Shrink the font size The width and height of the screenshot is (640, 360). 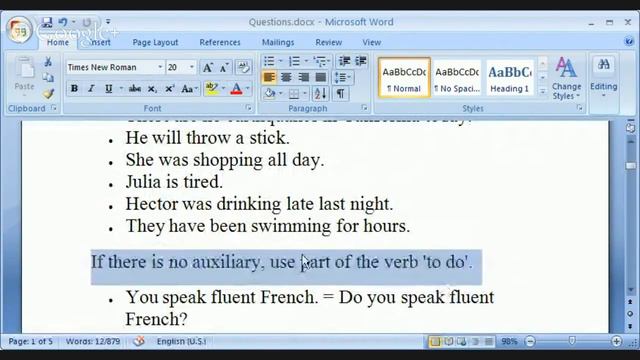point(224,67)
